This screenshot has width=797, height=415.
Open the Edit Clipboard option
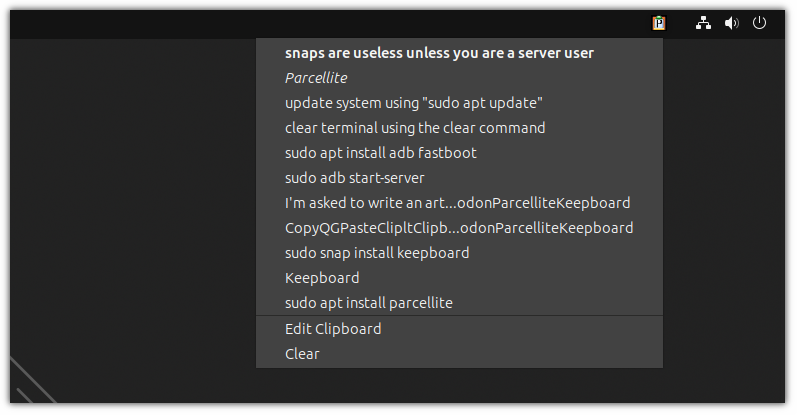tap(333, 328)
